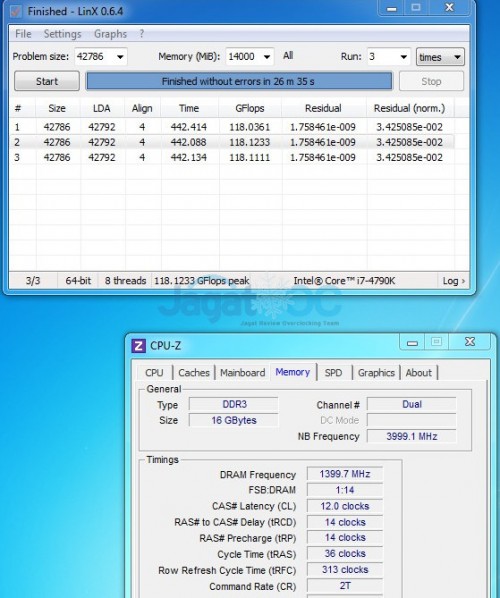Maximize the LinX window
The width and height of the screenshot is (500, 598).
(x=416, y=8)
